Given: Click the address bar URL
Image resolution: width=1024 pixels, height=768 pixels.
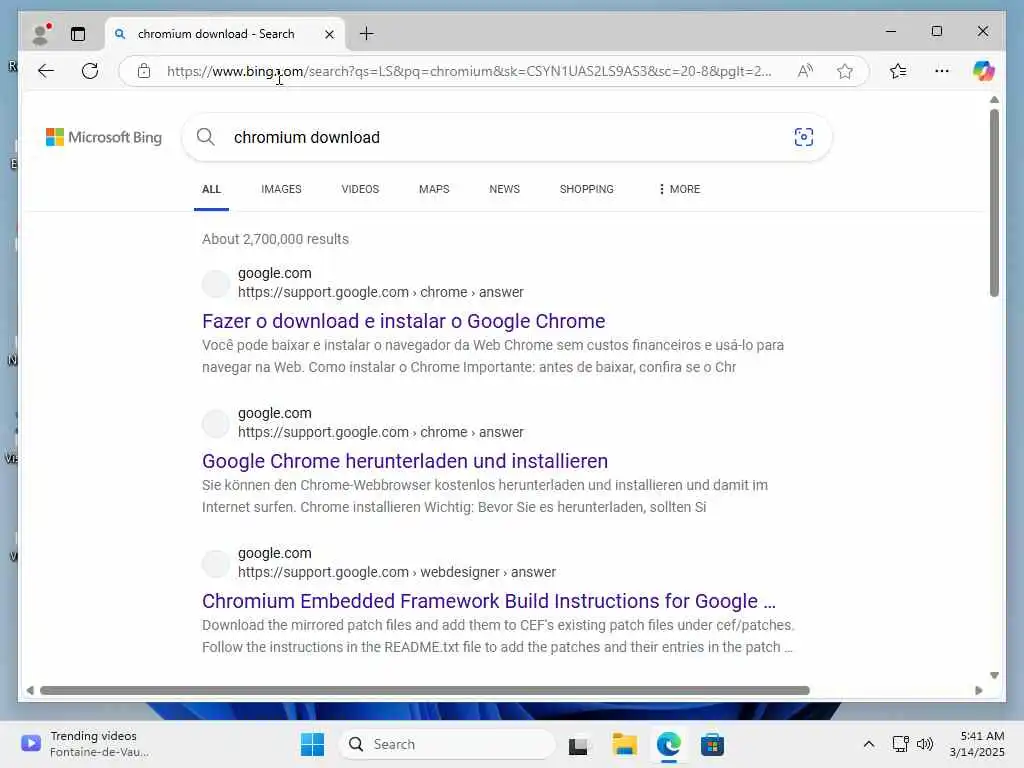Looking at the screenshot, I should click(x=469, y=71).
